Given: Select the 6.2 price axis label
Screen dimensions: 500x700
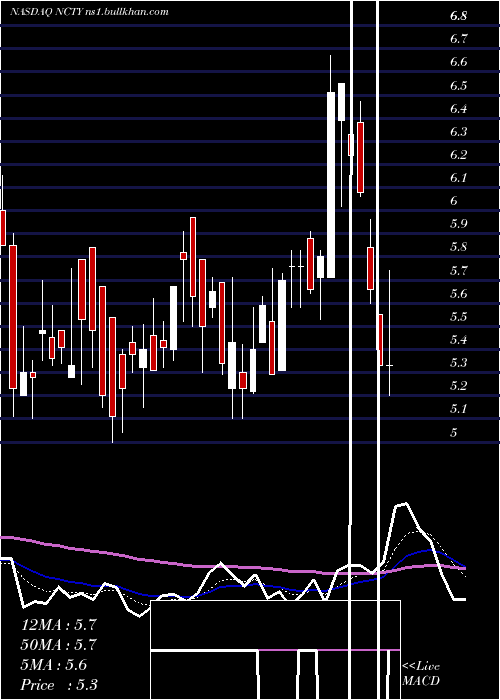Looking at the screenshot, I should [458, 155].
